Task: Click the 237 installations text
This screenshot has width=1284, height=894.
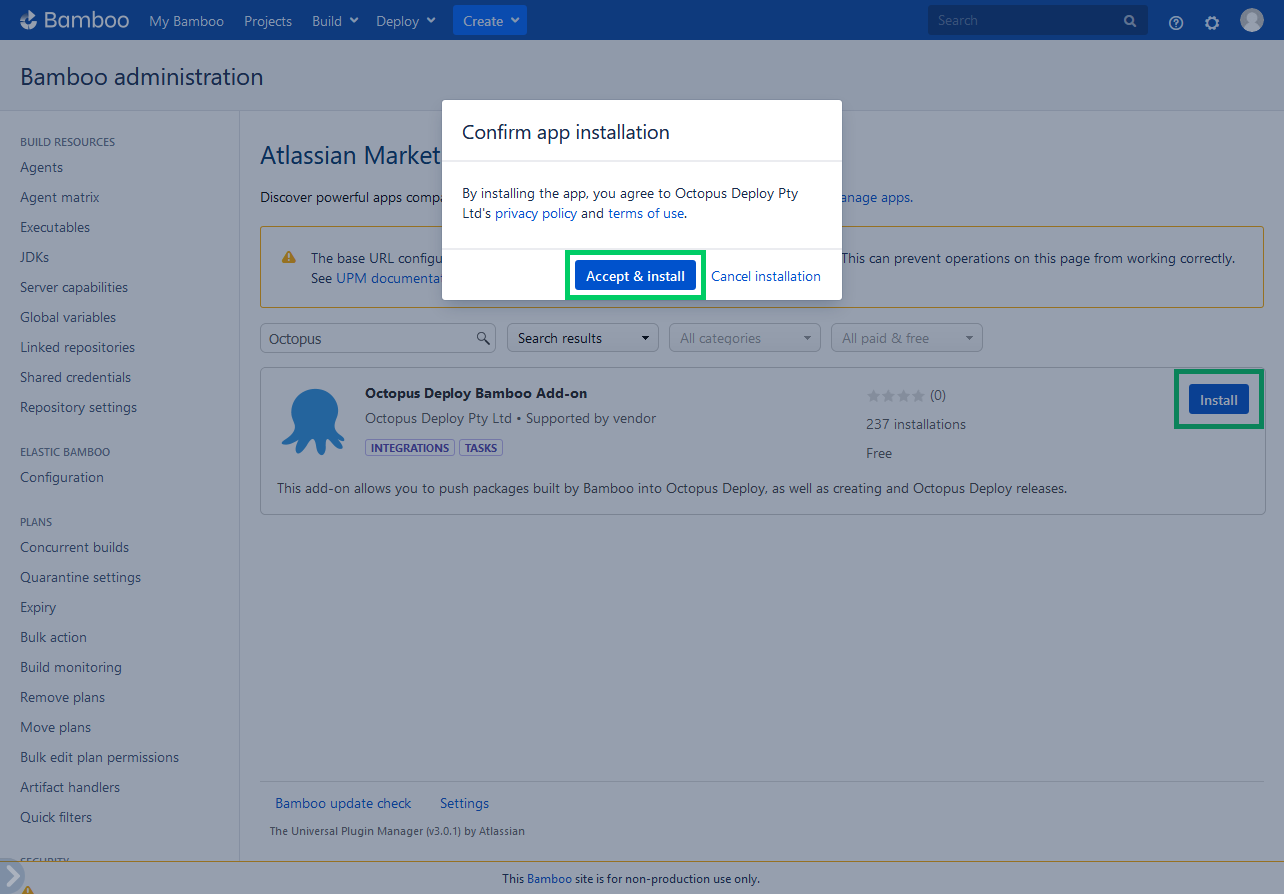Action: point(916,424)
